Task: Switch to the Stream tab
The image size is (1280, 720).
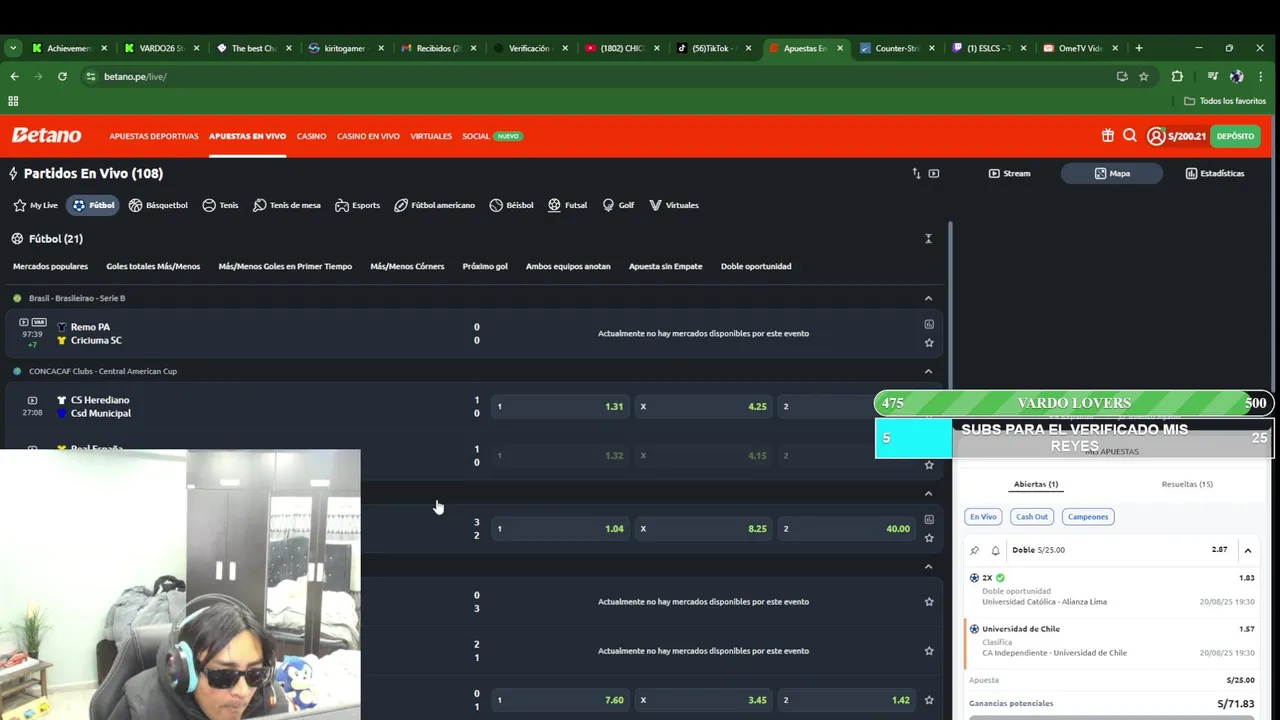Action: (1009, 173)
